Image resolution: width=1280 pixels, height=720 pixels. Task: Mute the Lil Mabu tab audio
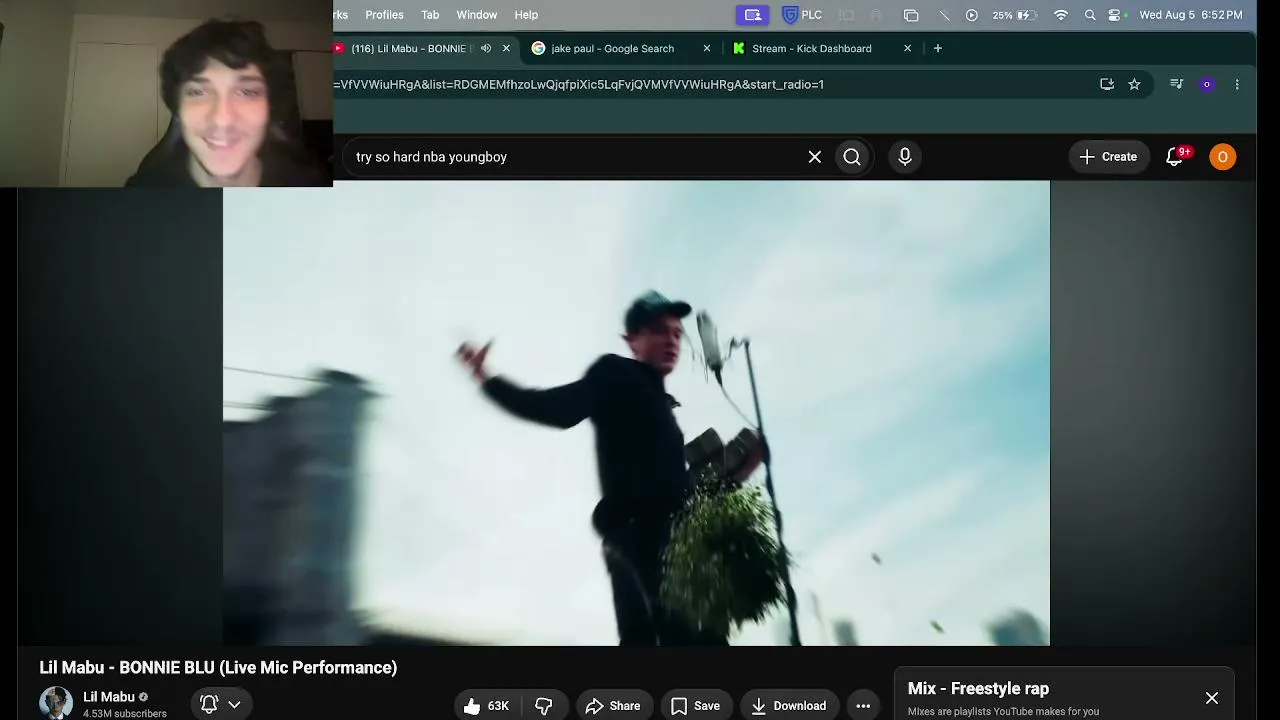(486, 48)
